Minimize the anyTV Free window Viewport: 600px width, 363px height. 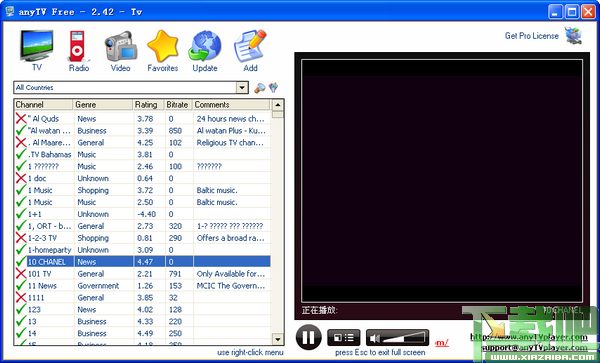pos(556,11)
